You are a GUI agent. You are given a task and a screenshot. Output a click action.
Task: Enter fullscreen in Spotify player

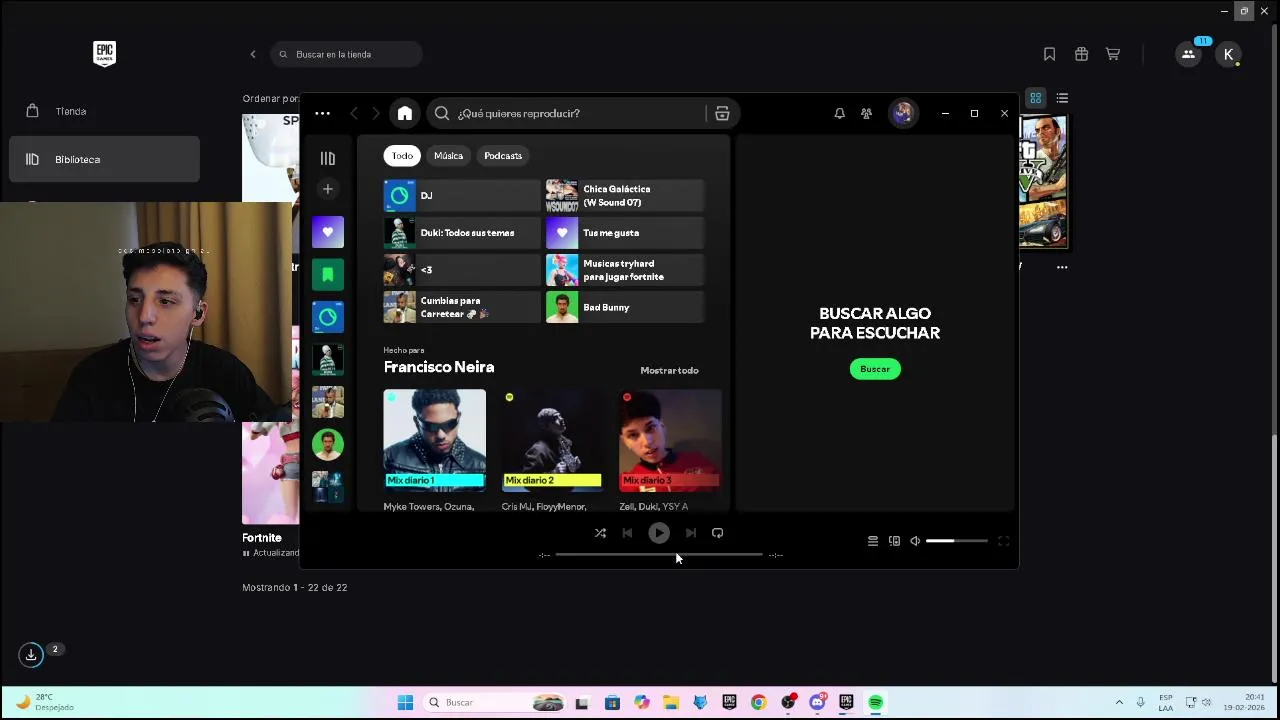tap(1003, 541)
